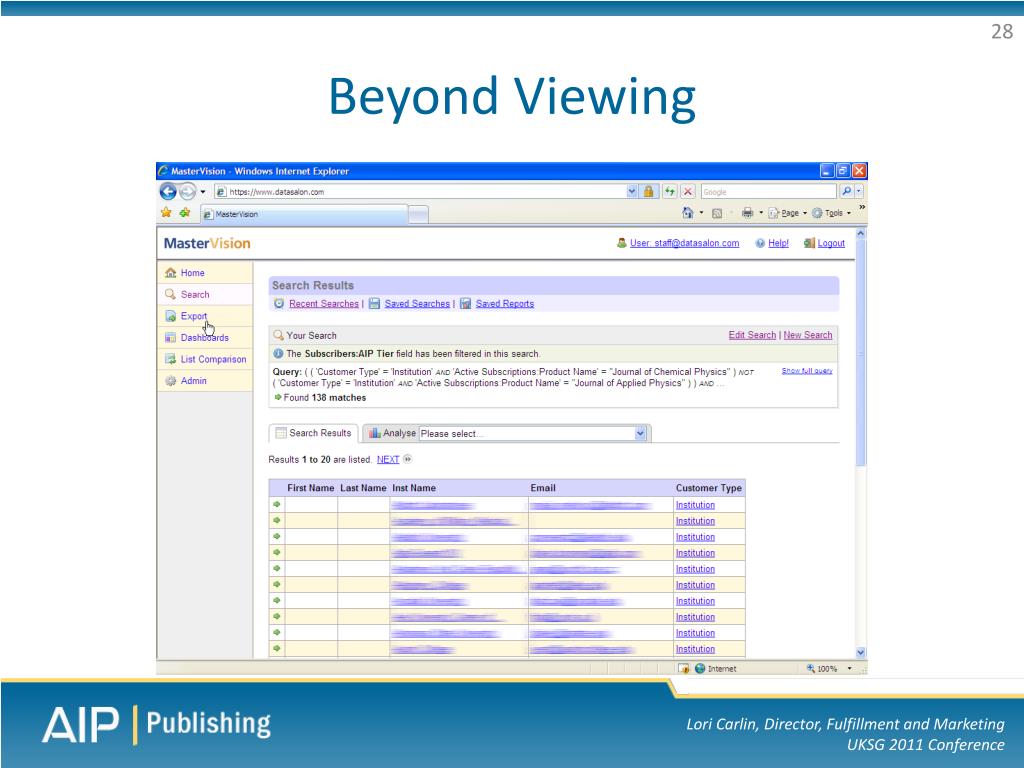Open Search in the sidebar
The height and width of the screenshot is (768, 1024).
tap(195, 295)
